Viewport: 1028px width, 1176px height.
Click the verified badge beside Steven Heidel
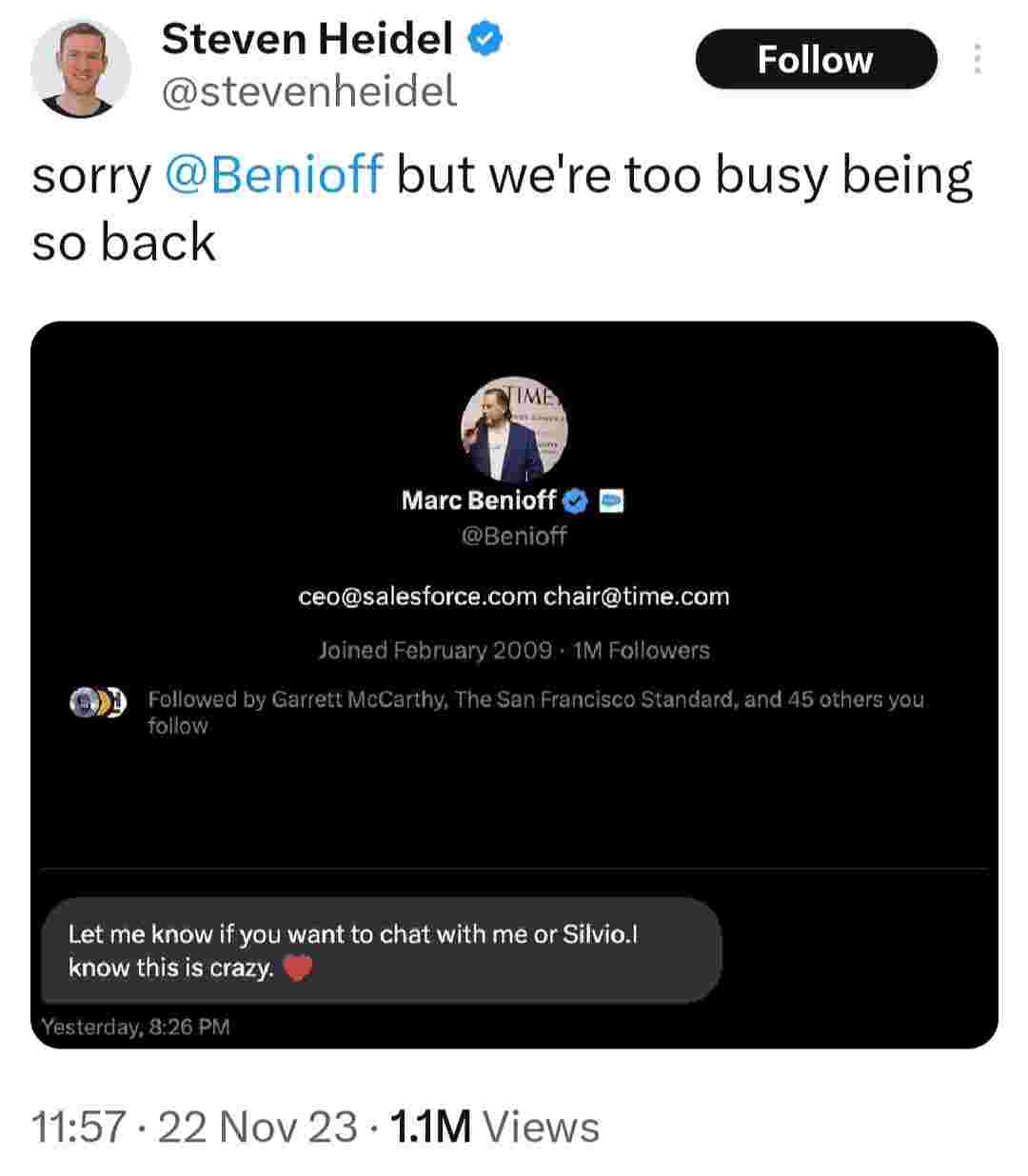[485, 39]
